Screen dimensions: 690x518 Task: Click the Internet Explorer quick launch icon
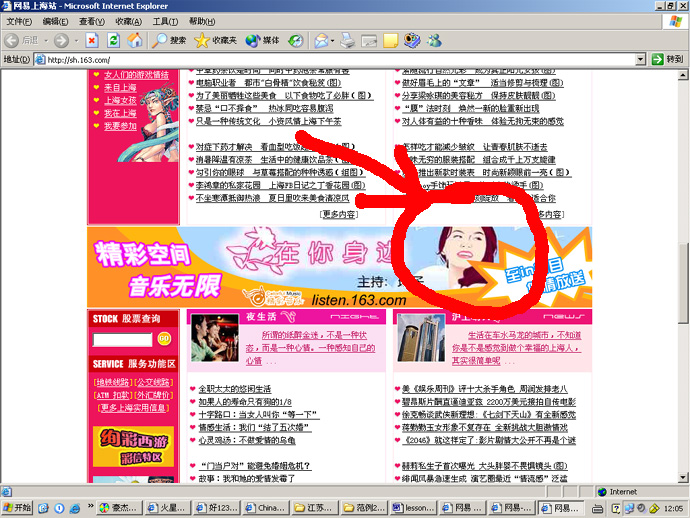[x=75, y=508]
